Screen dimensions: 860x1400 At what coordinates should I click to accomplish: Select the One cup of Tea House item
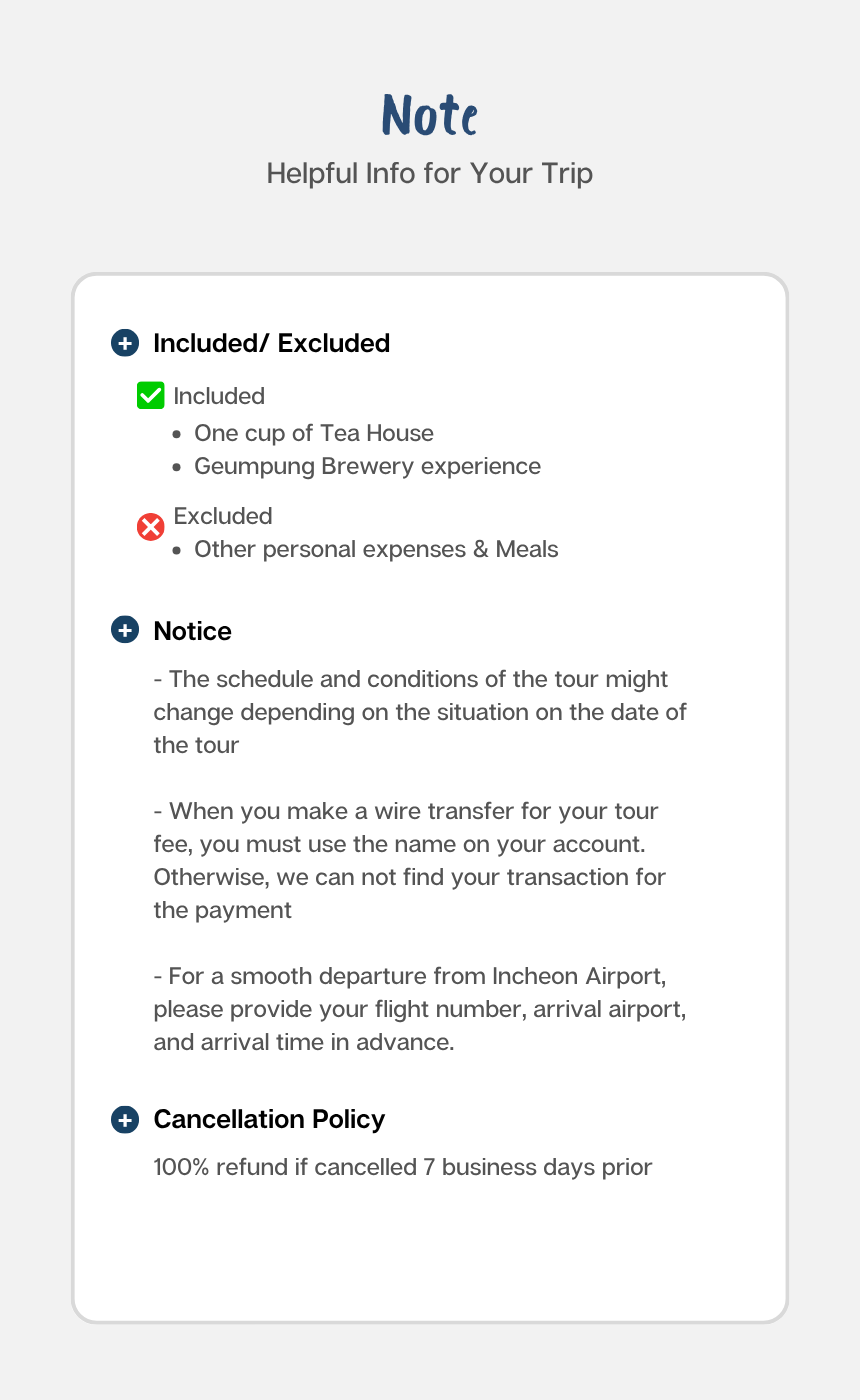pyautogui.click(x=314, y=433)
